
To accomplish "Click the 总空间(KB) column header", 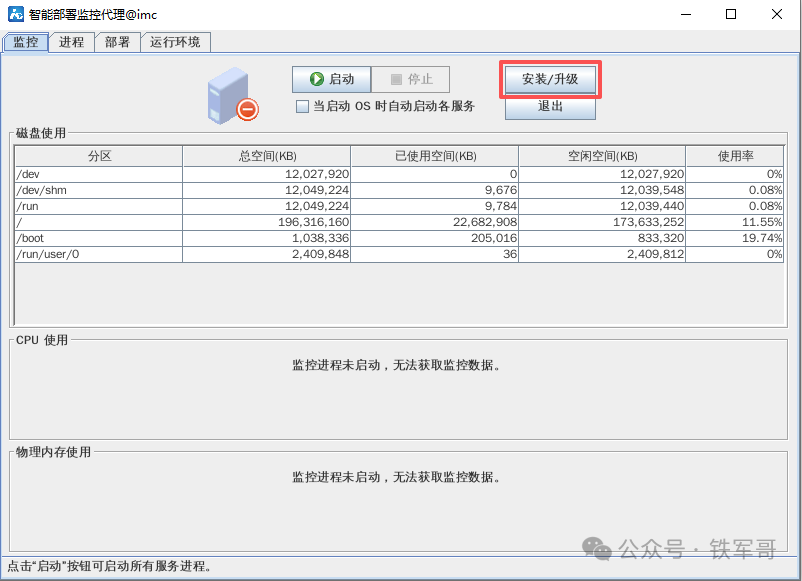I will [267, 156].
